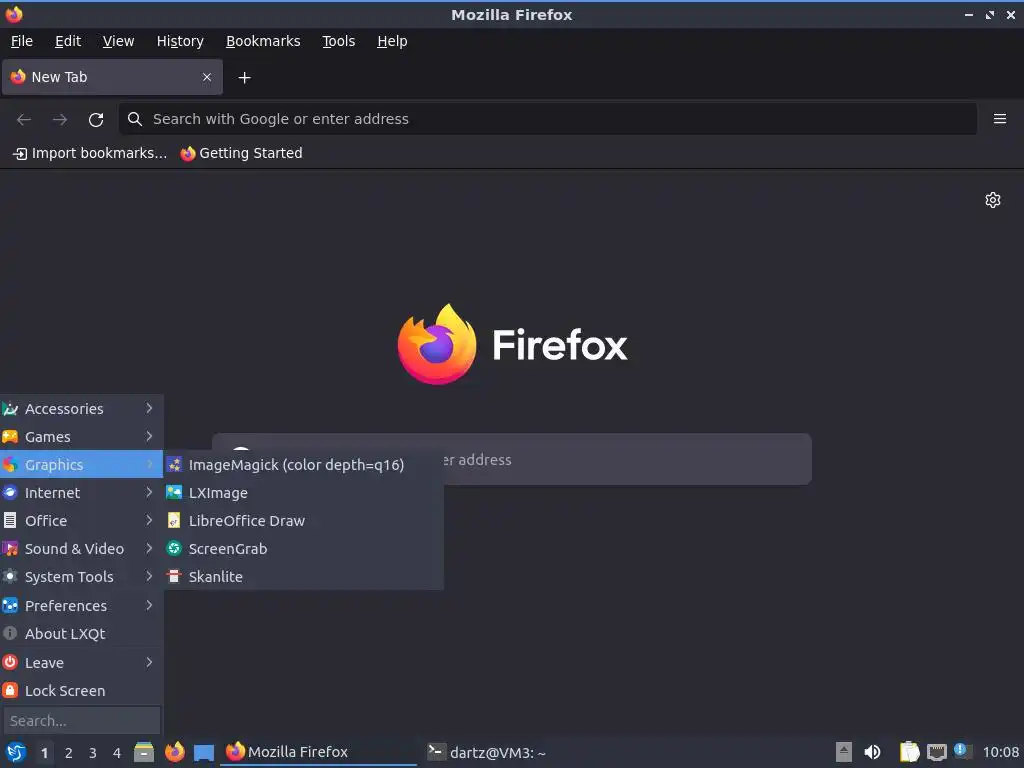Image resolution: width=1024 pixels, height=768 pixels.
Task: Open Firefox hamburger application menu
Action: tap(1000, 119)
